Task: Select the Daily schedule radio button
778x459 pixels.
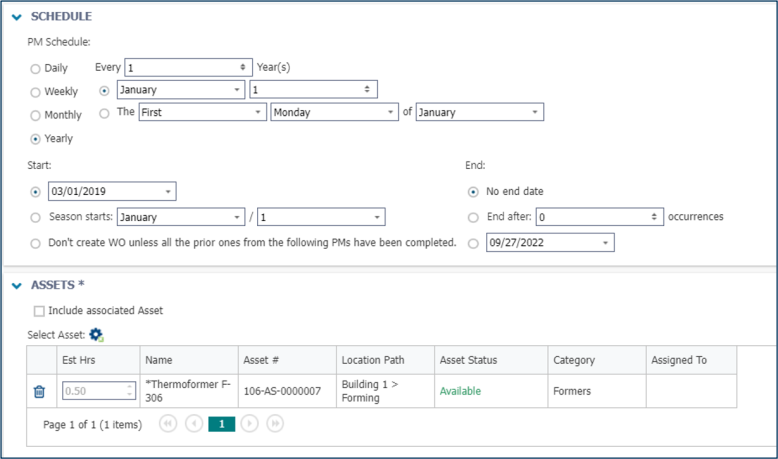Action: tap(35, 69)
